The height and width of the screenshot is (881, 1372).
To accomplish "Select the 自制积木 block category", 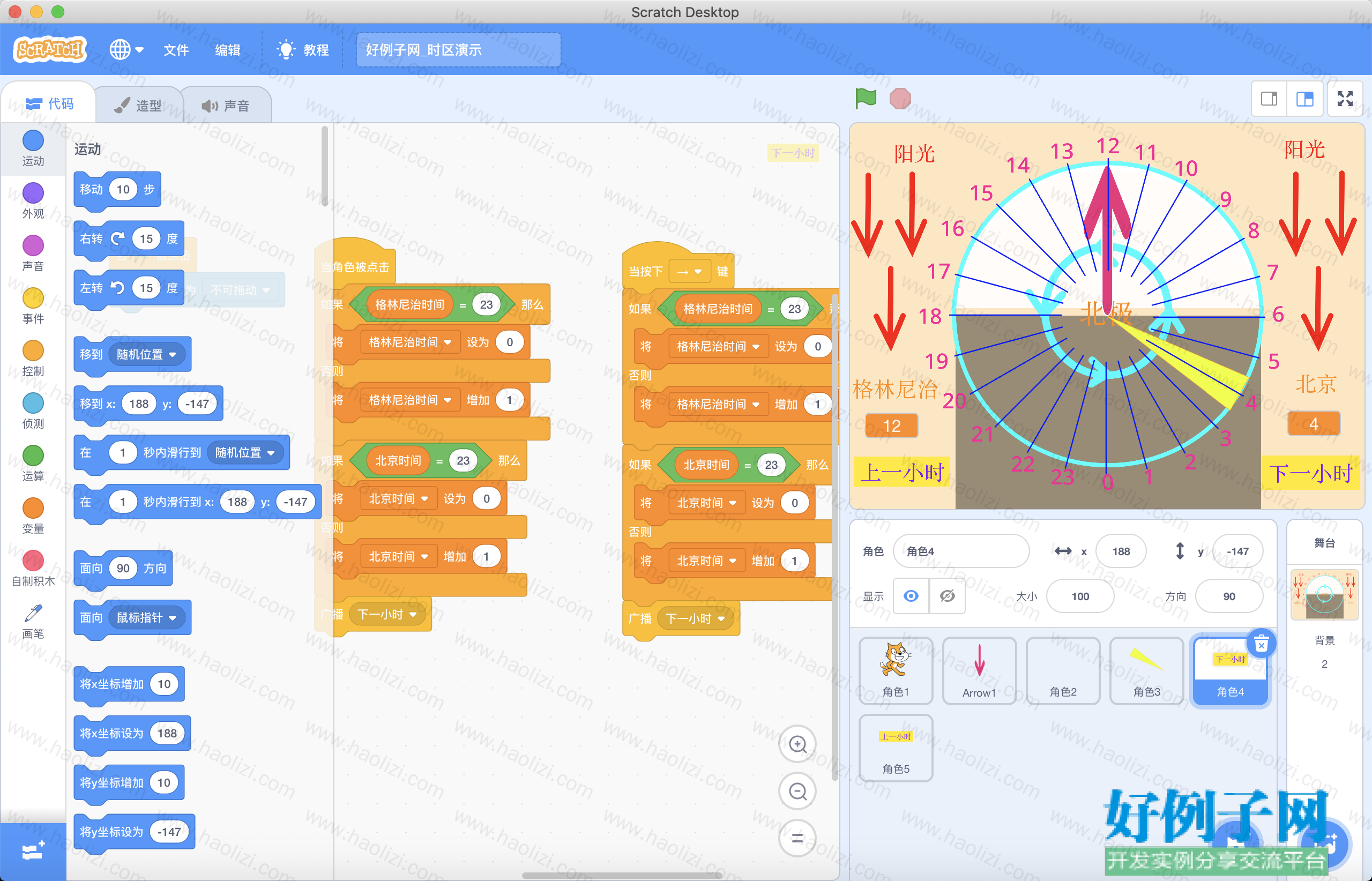I will click(x=33, y=569).
